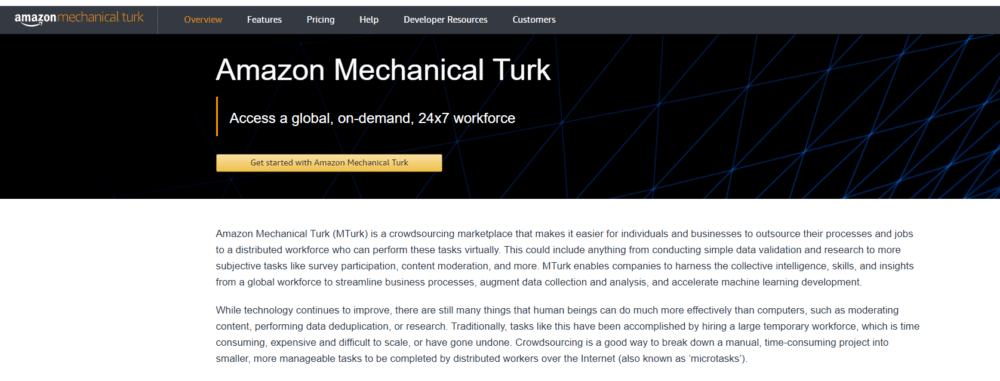Go to the Customers page
Viewport: 1000px width, 381px height.
coord(534,20)
